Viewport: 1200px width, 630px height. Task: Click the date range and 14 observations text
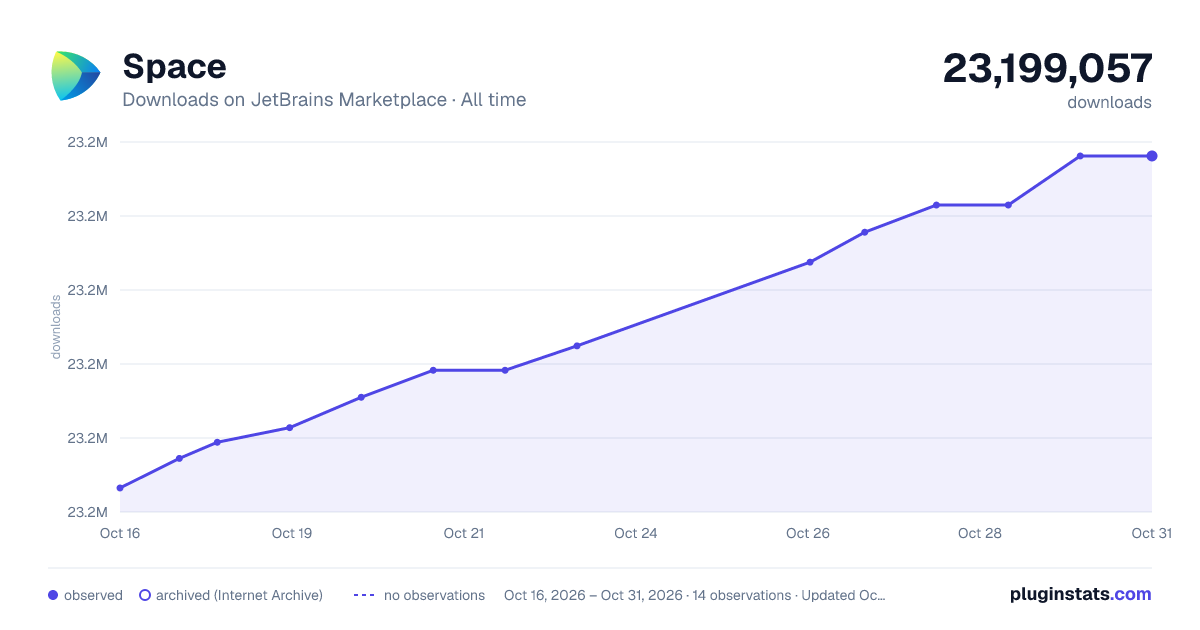coord(694,595)
